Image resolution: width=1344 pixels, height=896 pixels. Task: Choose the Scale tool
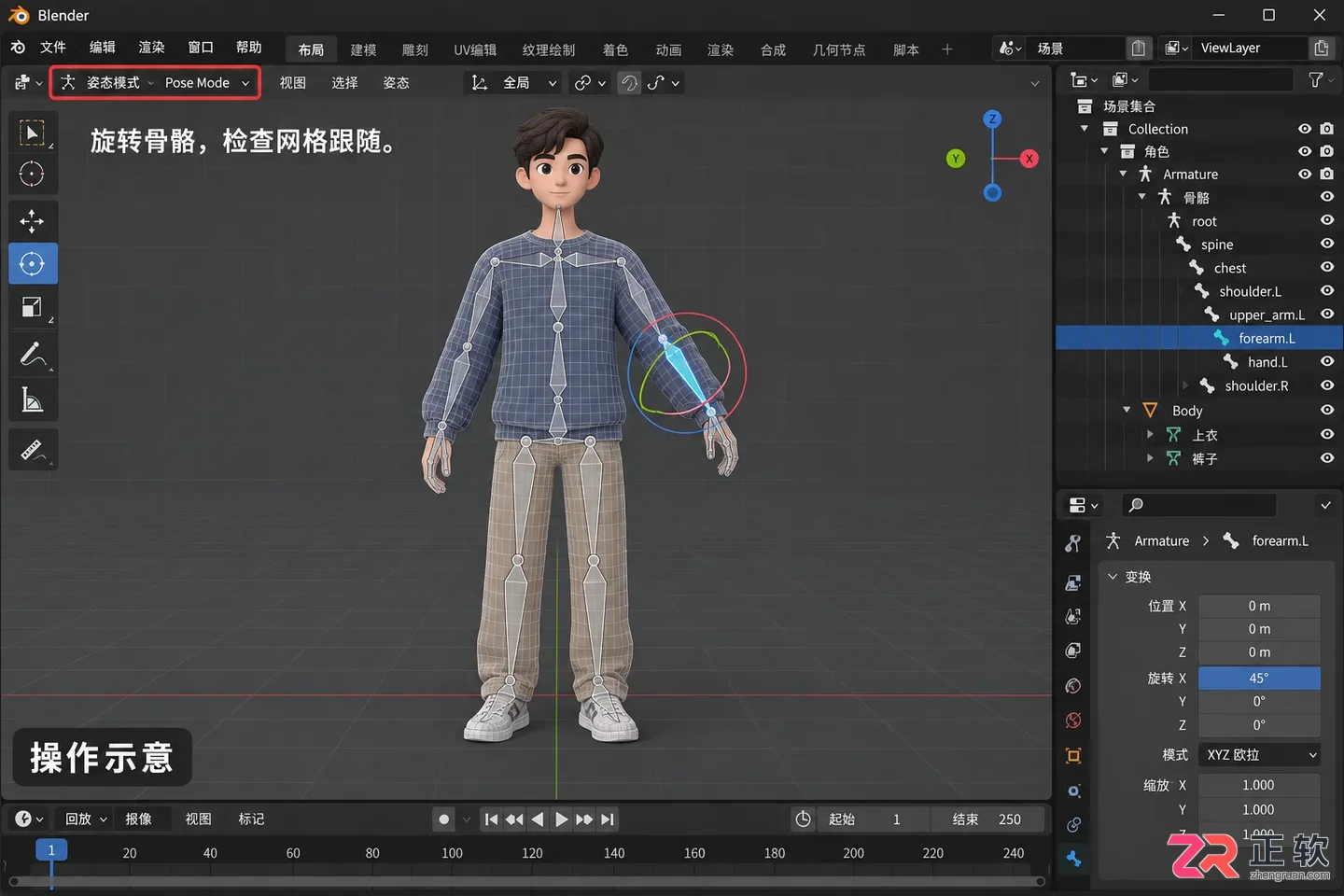tap(33, 307)
